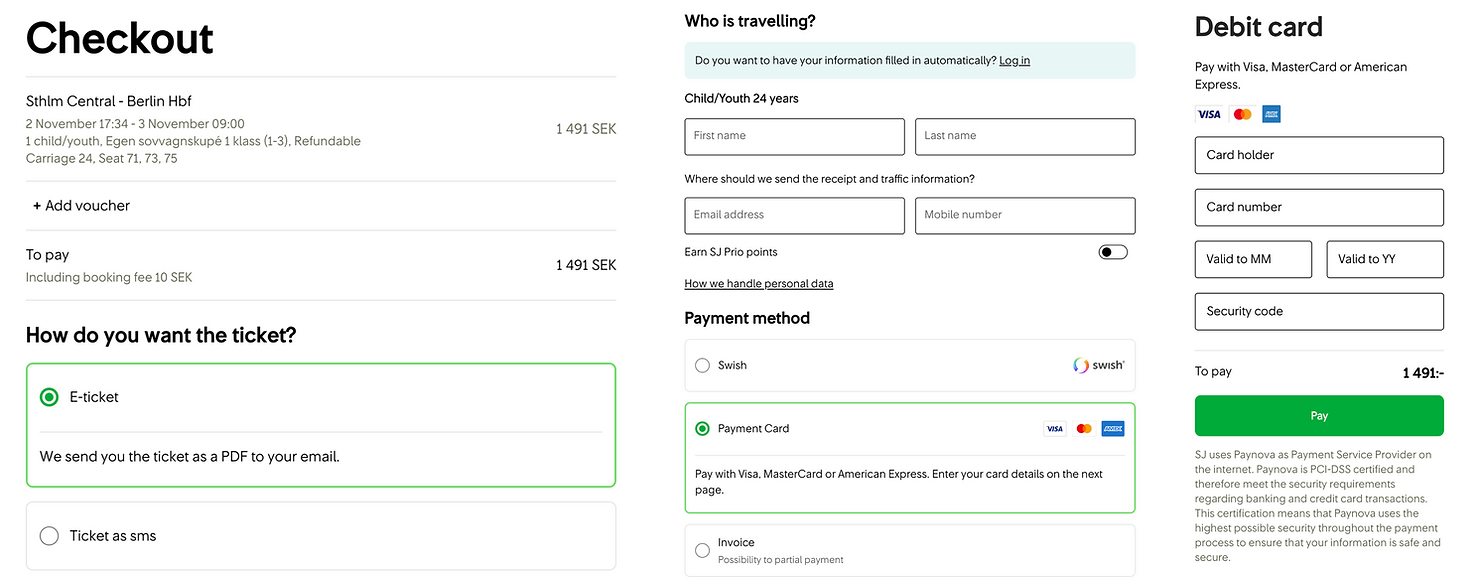The image size is (1480, 588).
Task: Open the Log in link
Action: tap(1014, 61)
